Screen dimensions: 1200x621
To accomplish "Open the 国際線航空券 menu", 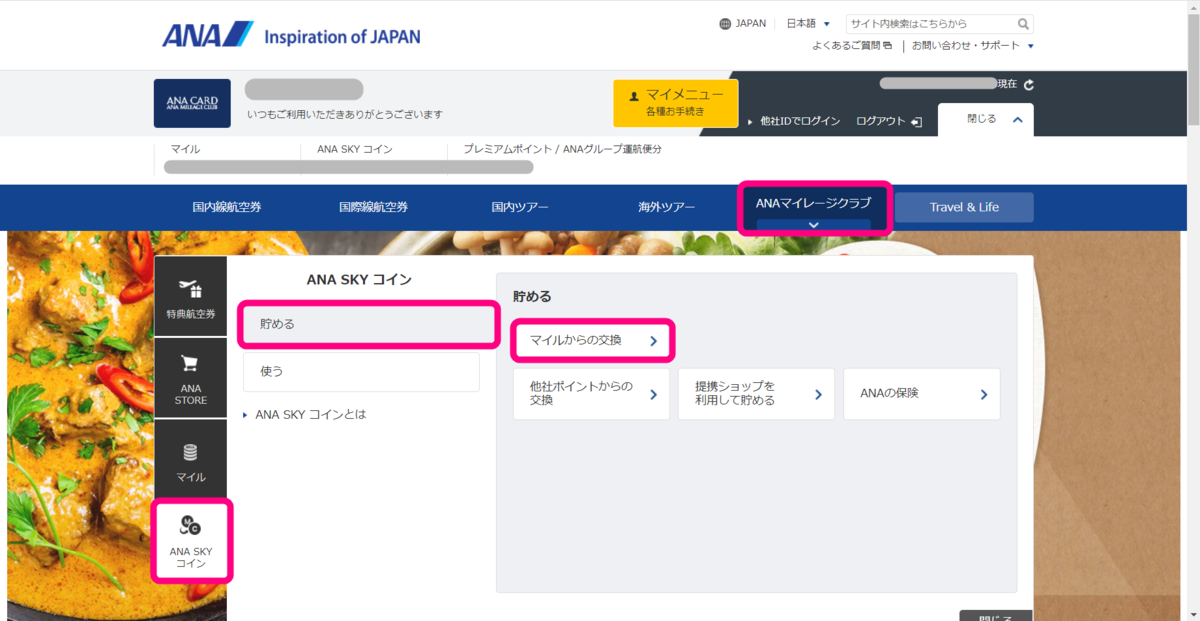I will (373, 207).
